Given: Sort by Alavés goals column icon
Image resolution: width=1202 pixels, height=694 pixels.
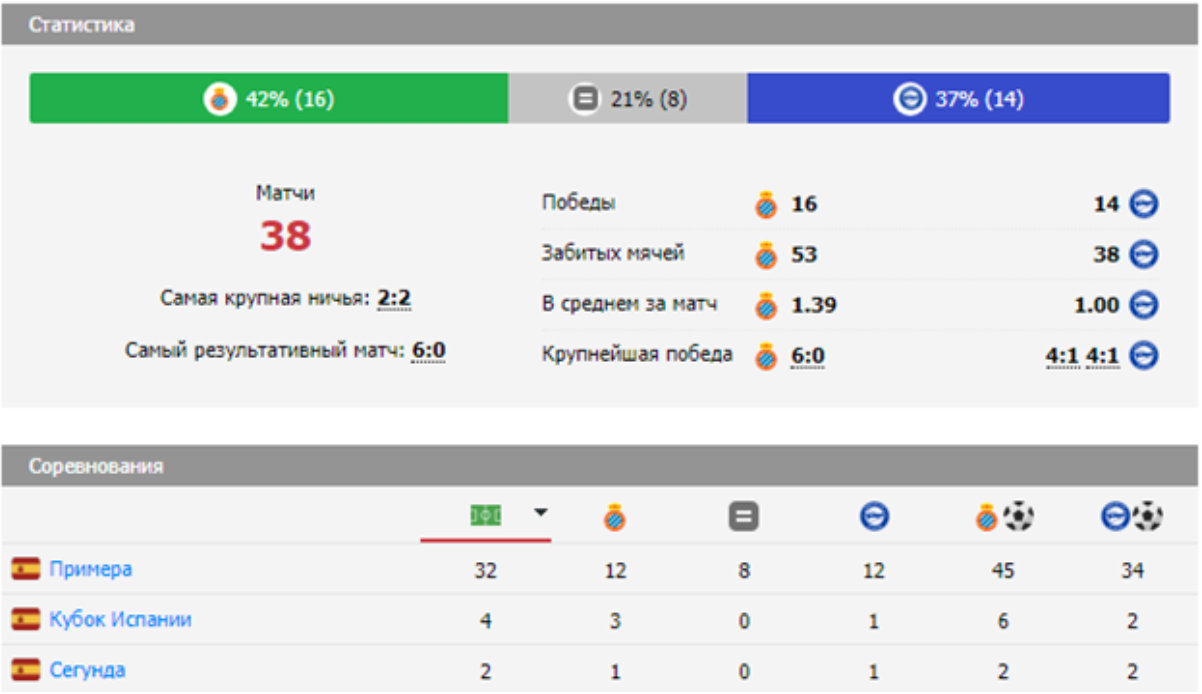Looking at the screenshot, I should point(1132,517).
